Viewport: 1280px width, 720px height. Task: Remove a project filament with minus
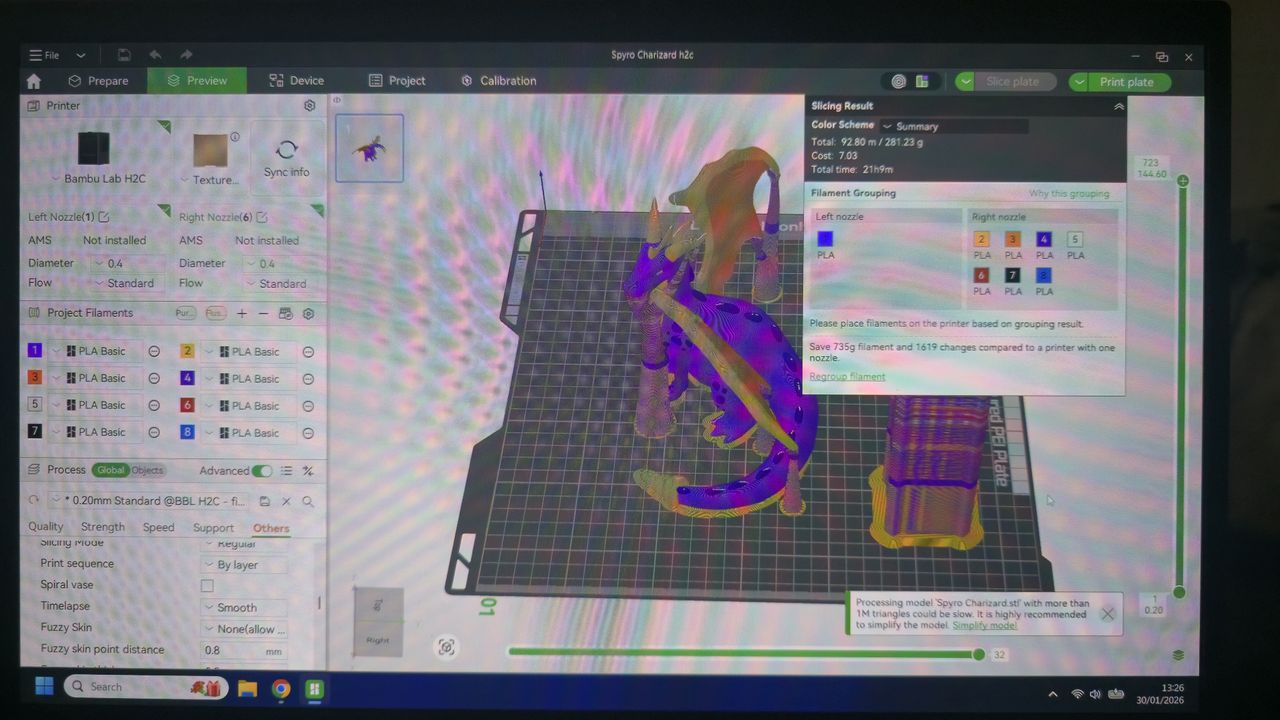(x=263, y=313)
